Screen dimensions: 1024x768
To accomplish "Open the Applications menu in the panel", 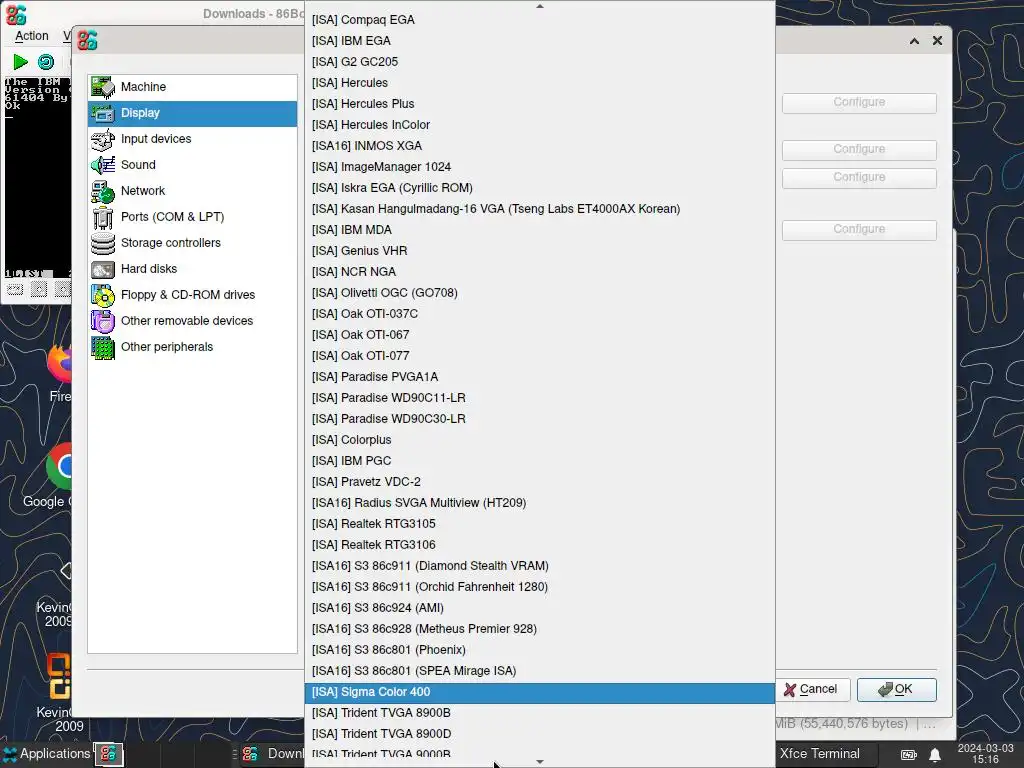I will [46, 754].
